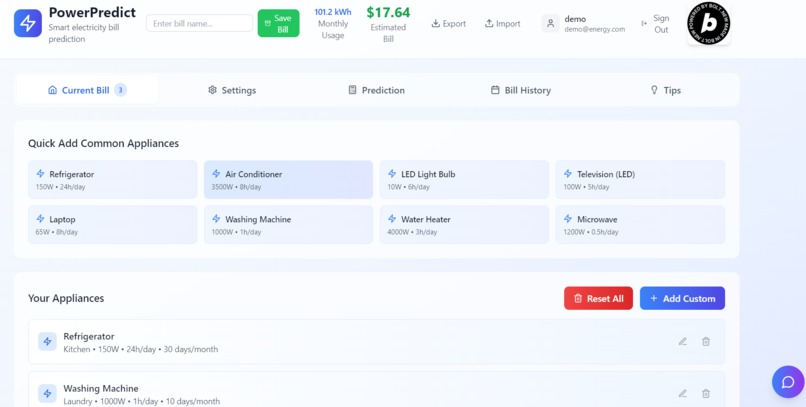Quick add the Television (LED)
The height and width of the screenshot is (407, 806).
tap(640, 179)
